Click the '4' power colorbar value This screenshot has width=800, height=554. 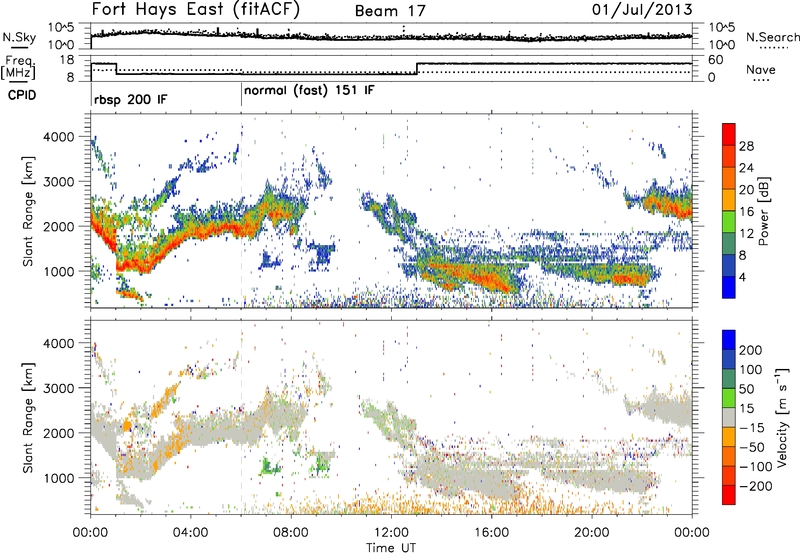point(743,278)
